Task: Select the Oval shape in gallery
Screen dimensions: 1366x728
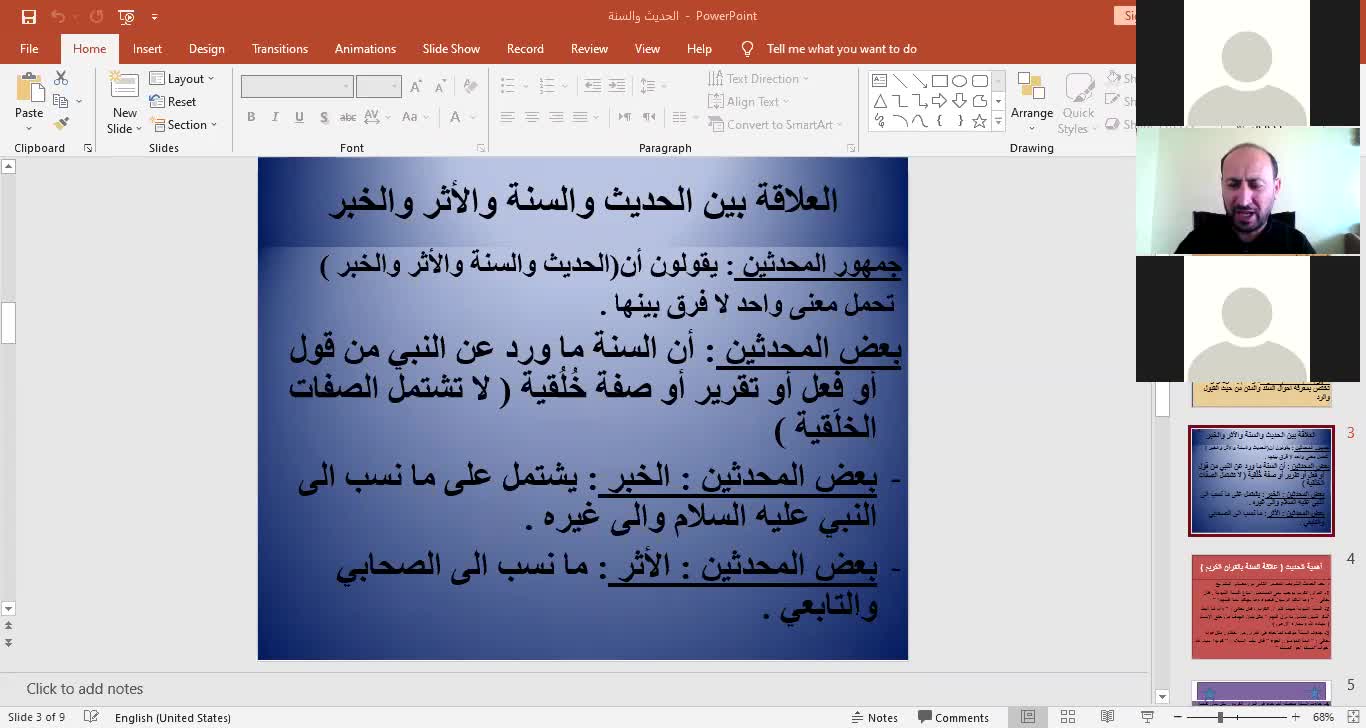Action: (x=960, y=81)
